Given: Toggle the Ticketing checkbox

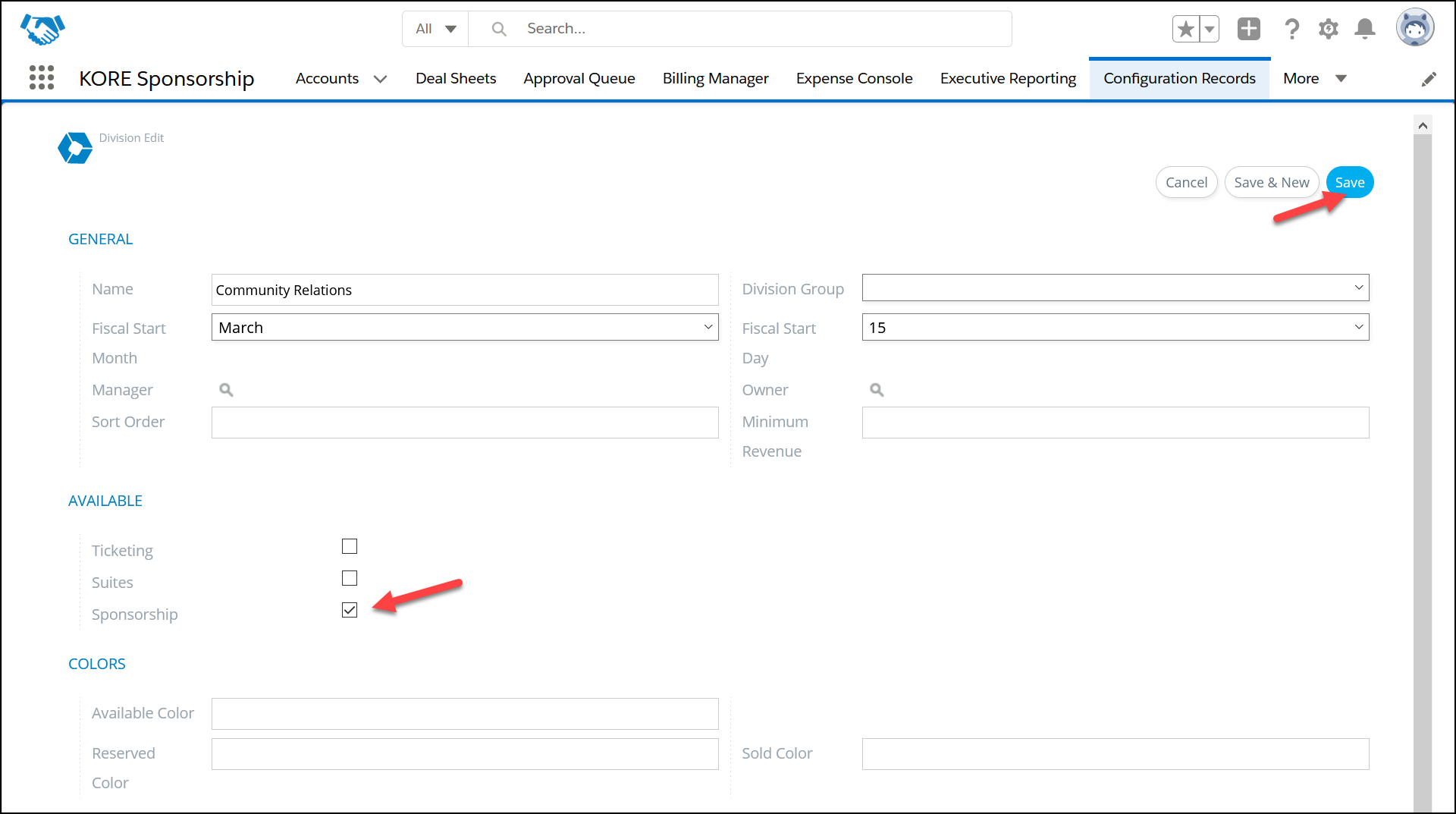Looking at the screenshot, I should tap(350, 546).
